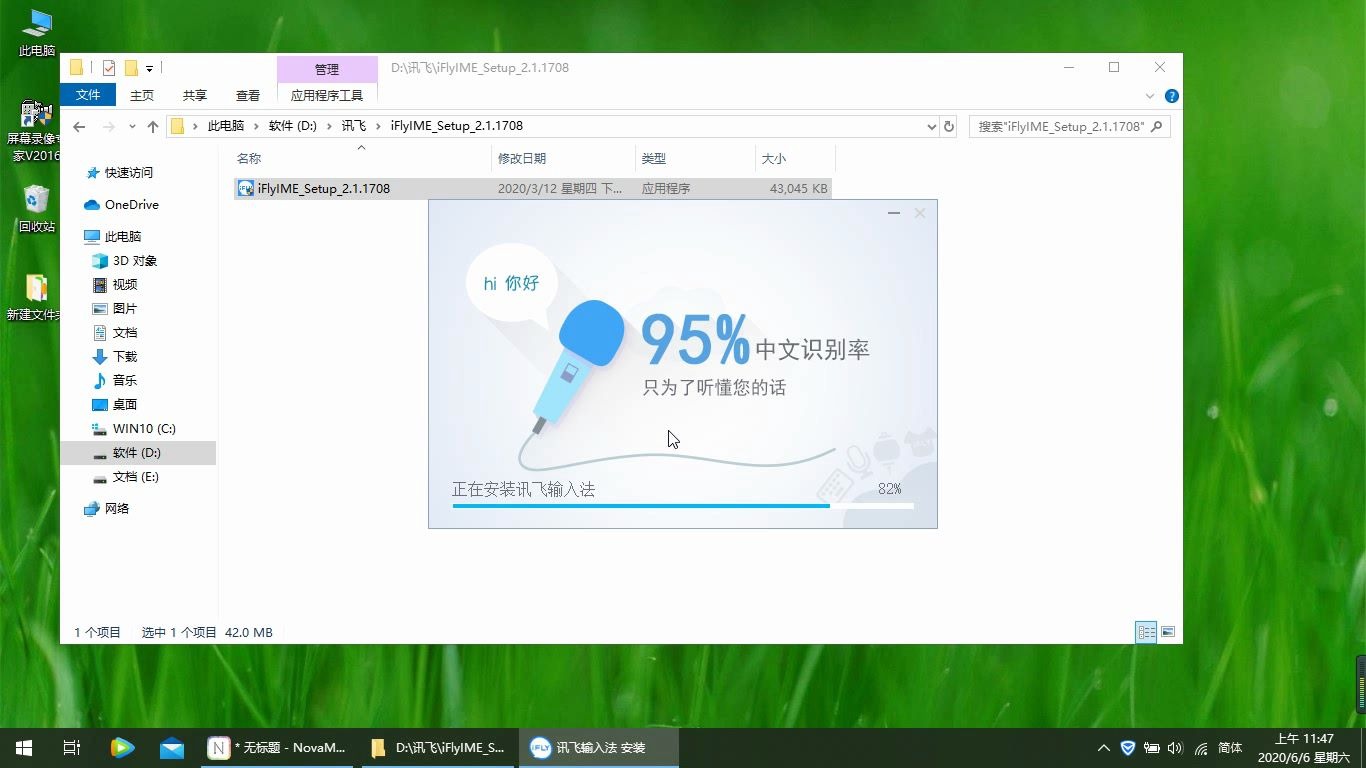Open 音乐 folder in navigation pane
Screen dimensions: 1366x768
[x=124, y=380]
